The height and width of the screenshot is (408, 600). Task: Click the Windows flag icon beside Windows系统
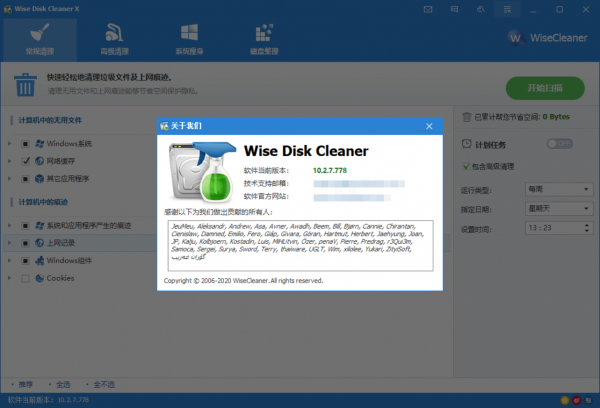[x=39, y=144]
